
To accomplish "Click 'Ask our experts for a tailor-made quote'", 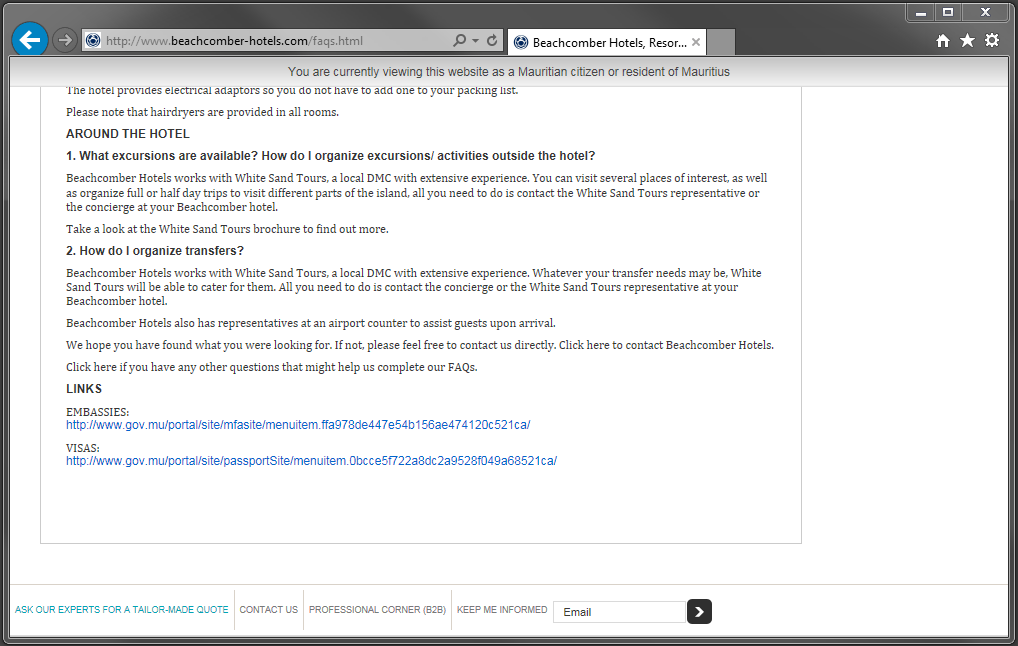I will [122, 610].
